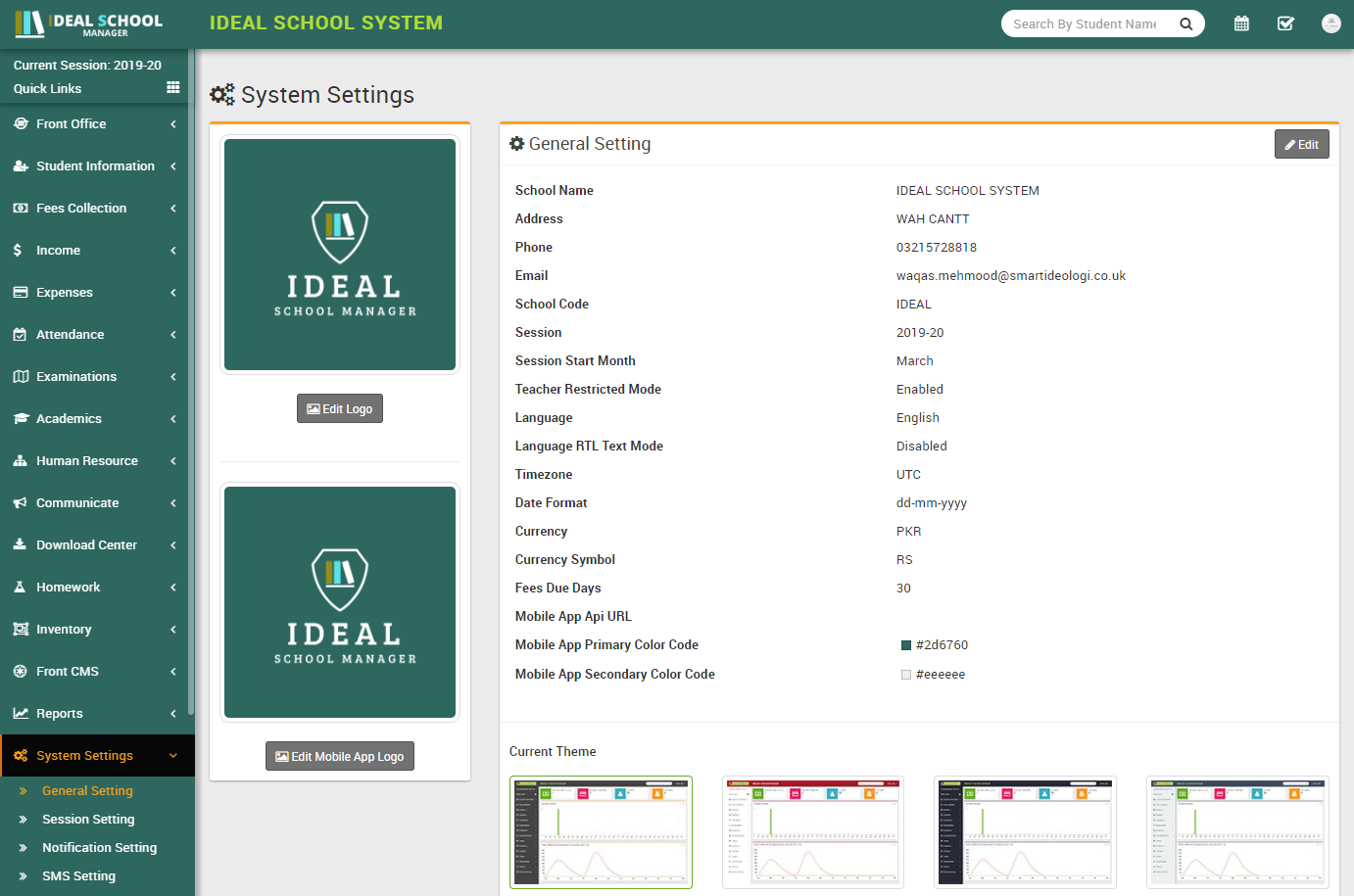Select the dark sidebar theme thumbnail

tap(1025, 832)
